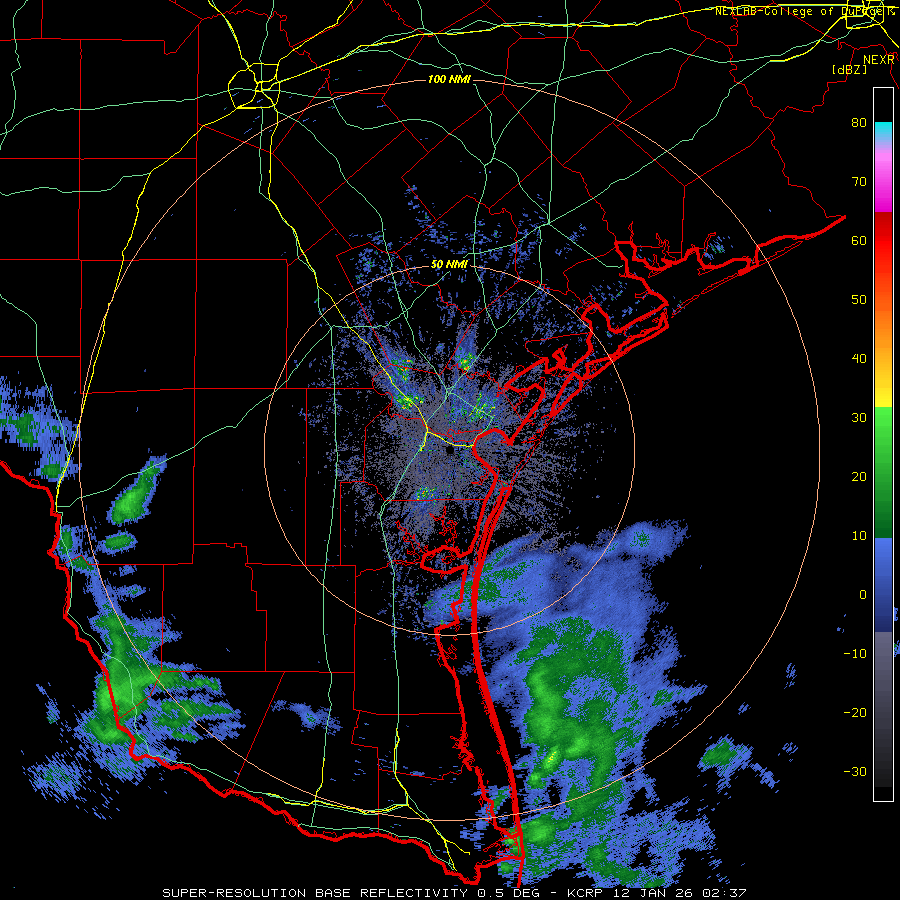
Task: Click the "50 NMI" range ring label
Action: [449, 265]
